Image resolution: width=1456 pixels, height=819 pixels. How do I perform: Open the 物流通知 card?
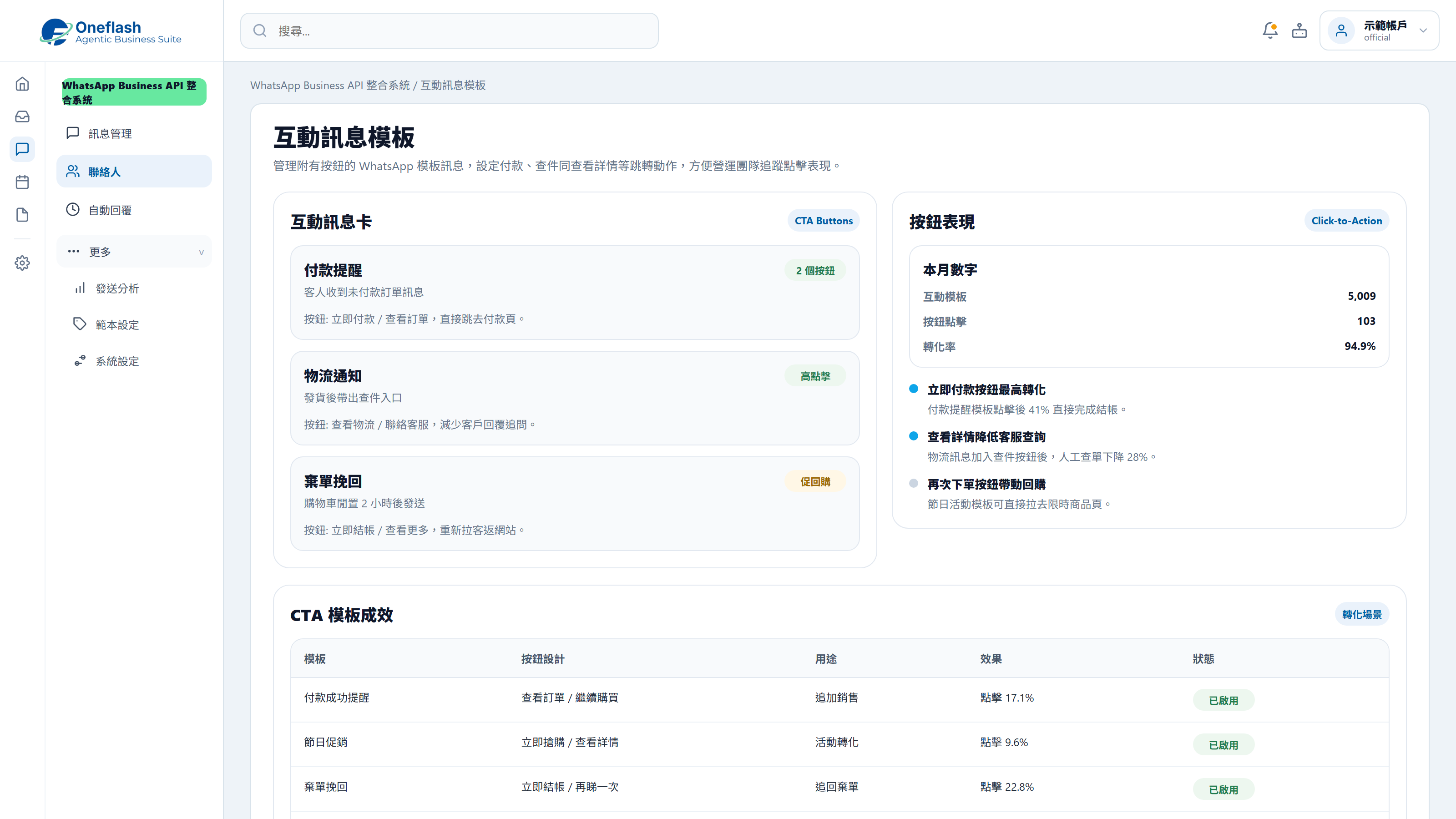(575, 399)
